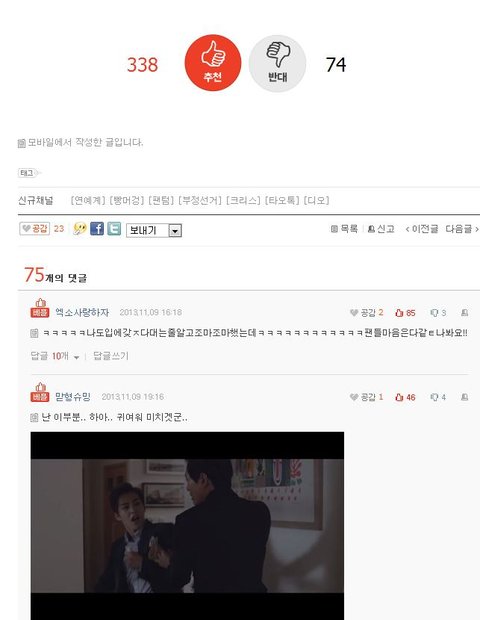Click 답글쓰기 to write a reply

tap(111, 356)
